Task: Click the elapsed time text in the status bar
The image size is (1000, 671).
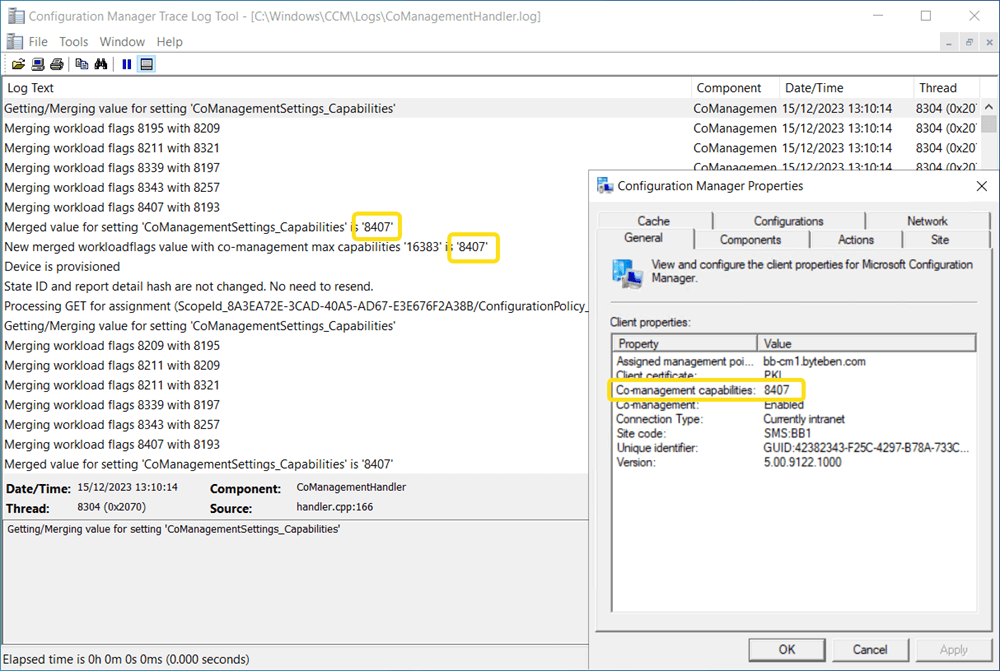Action: pos(126,659)
